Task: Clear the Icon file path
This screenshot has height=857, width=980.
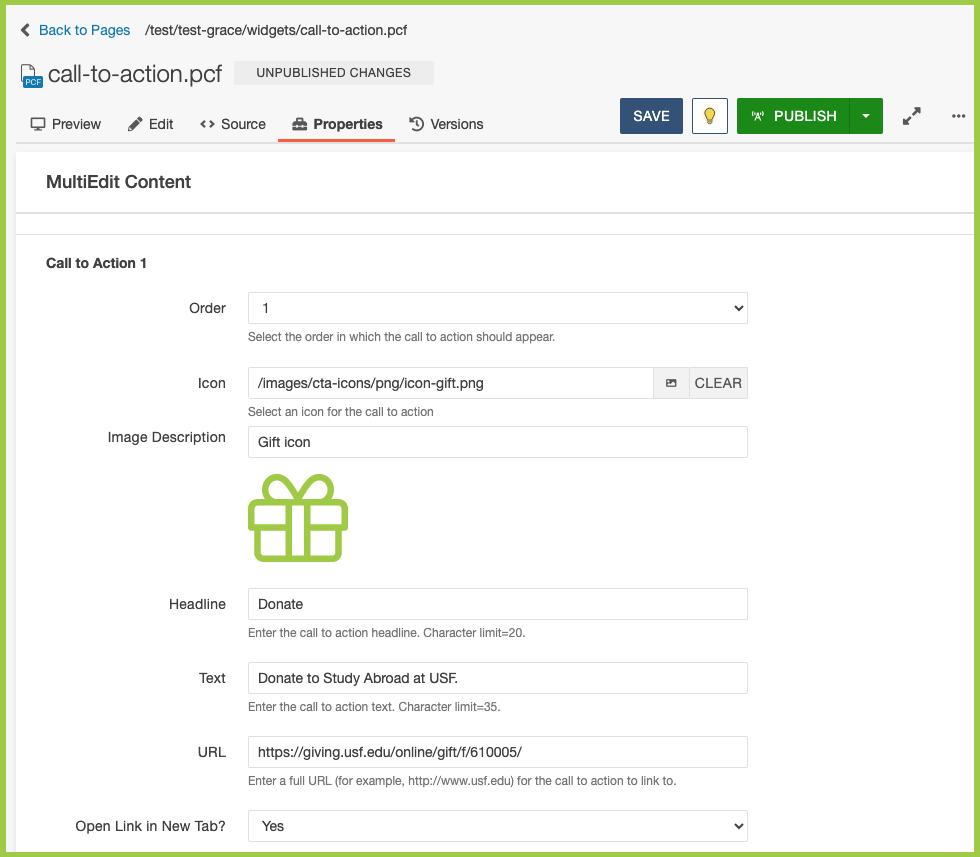Action: tap(718, 383)
